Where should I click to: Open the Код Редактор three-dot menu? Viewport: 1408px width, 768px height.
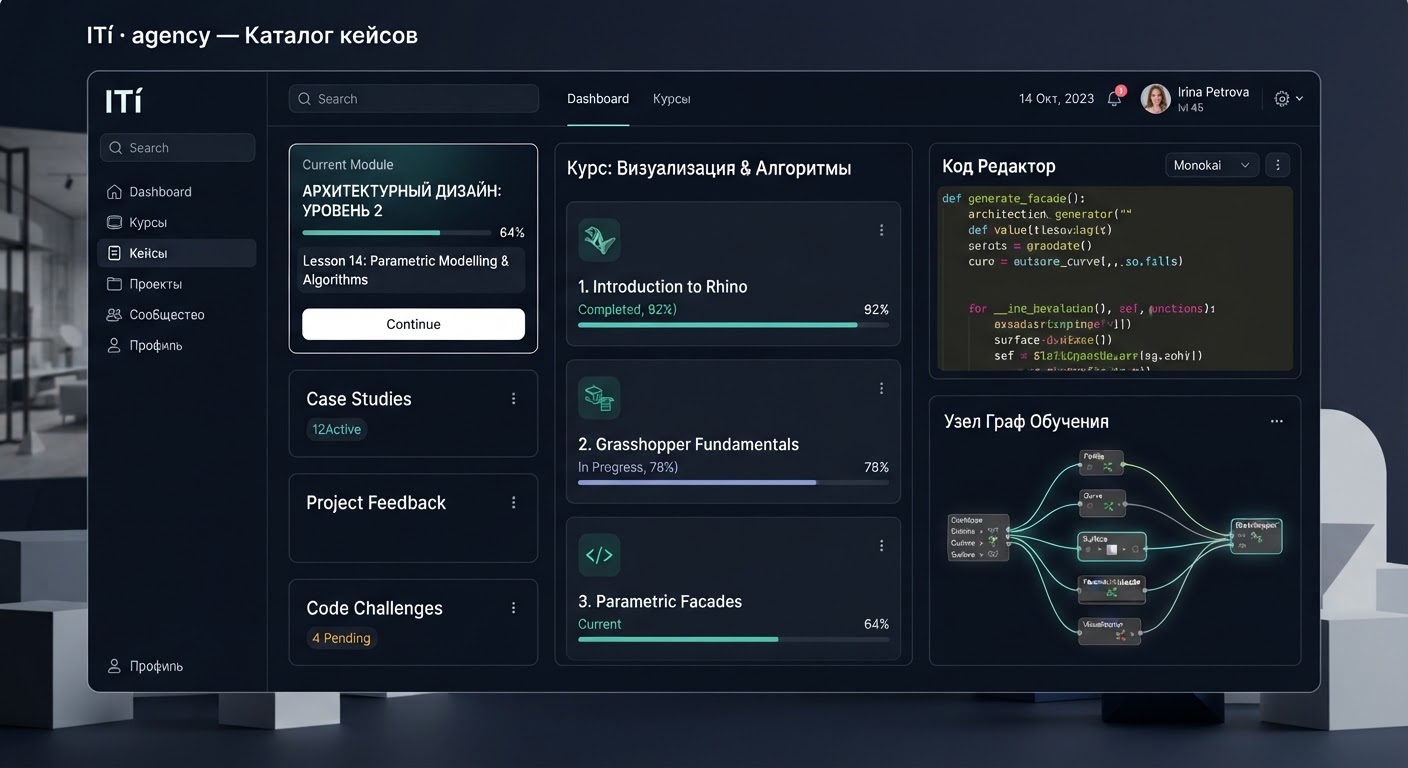click(x=1277, y=165)
